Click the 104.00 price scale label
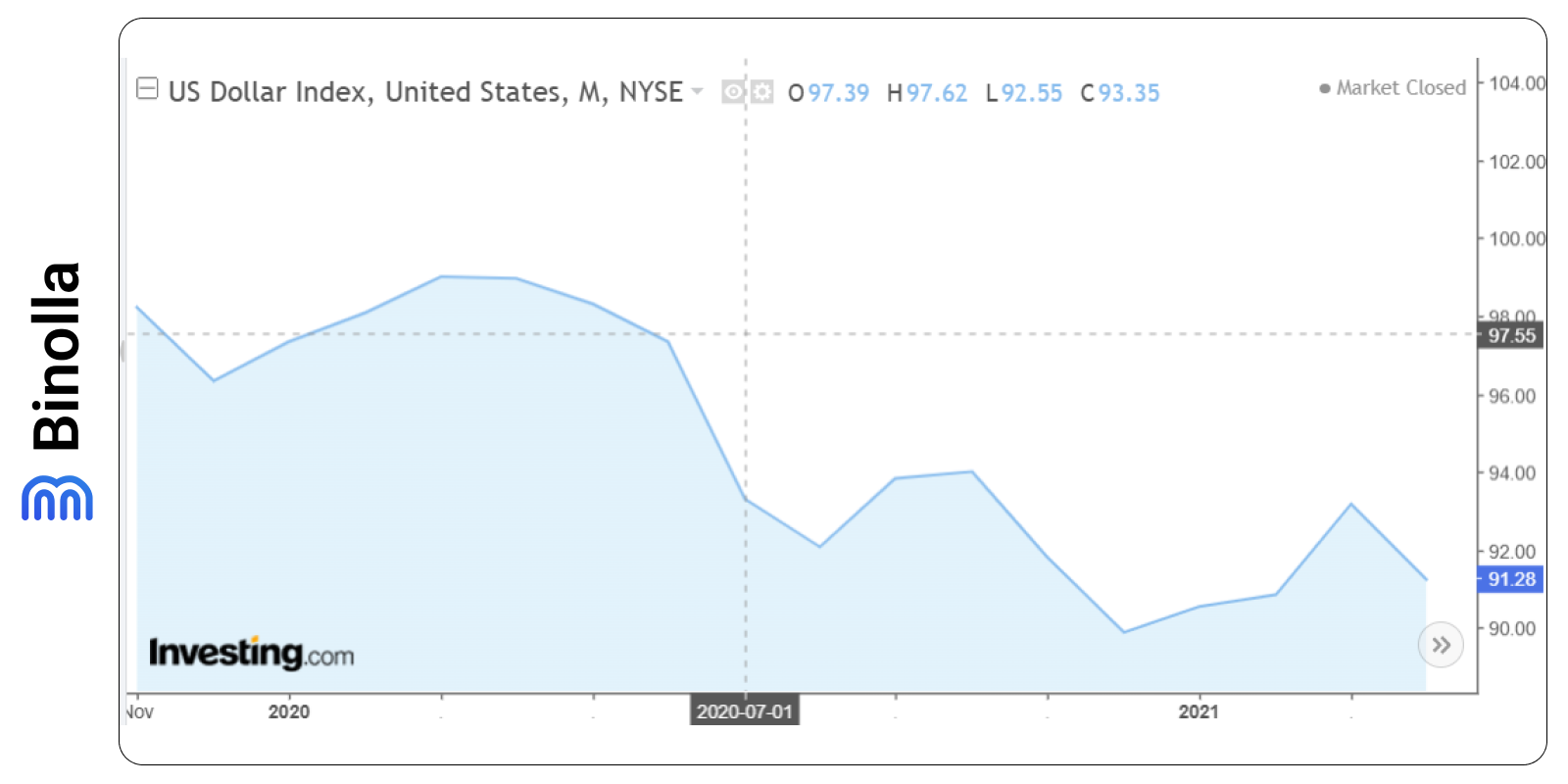1568x784 pixels. click(x=1516, y=83)
